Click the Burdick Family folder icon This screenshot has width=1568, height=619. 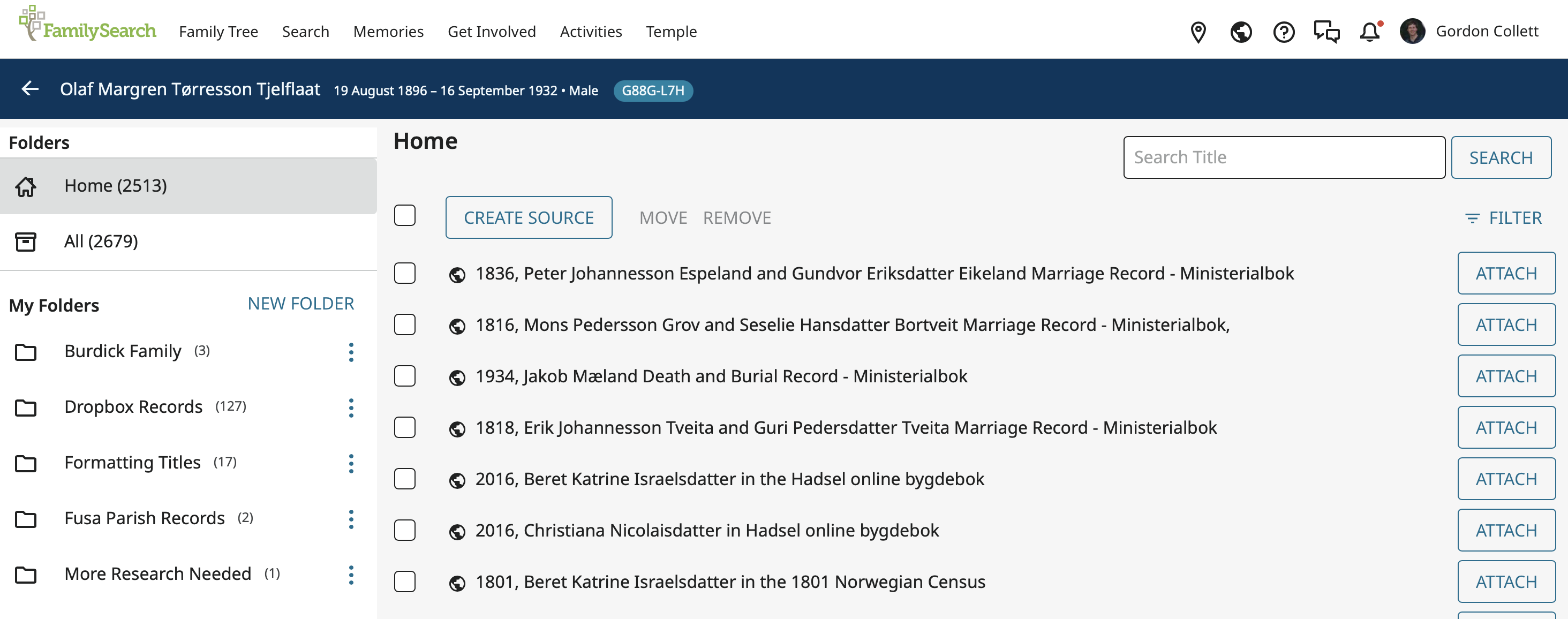coord(26,352)
